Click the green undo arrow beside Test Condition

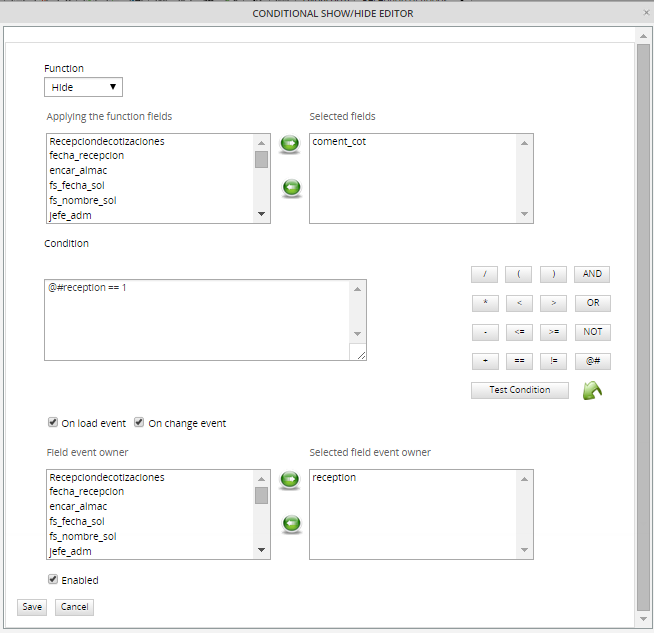592,391
